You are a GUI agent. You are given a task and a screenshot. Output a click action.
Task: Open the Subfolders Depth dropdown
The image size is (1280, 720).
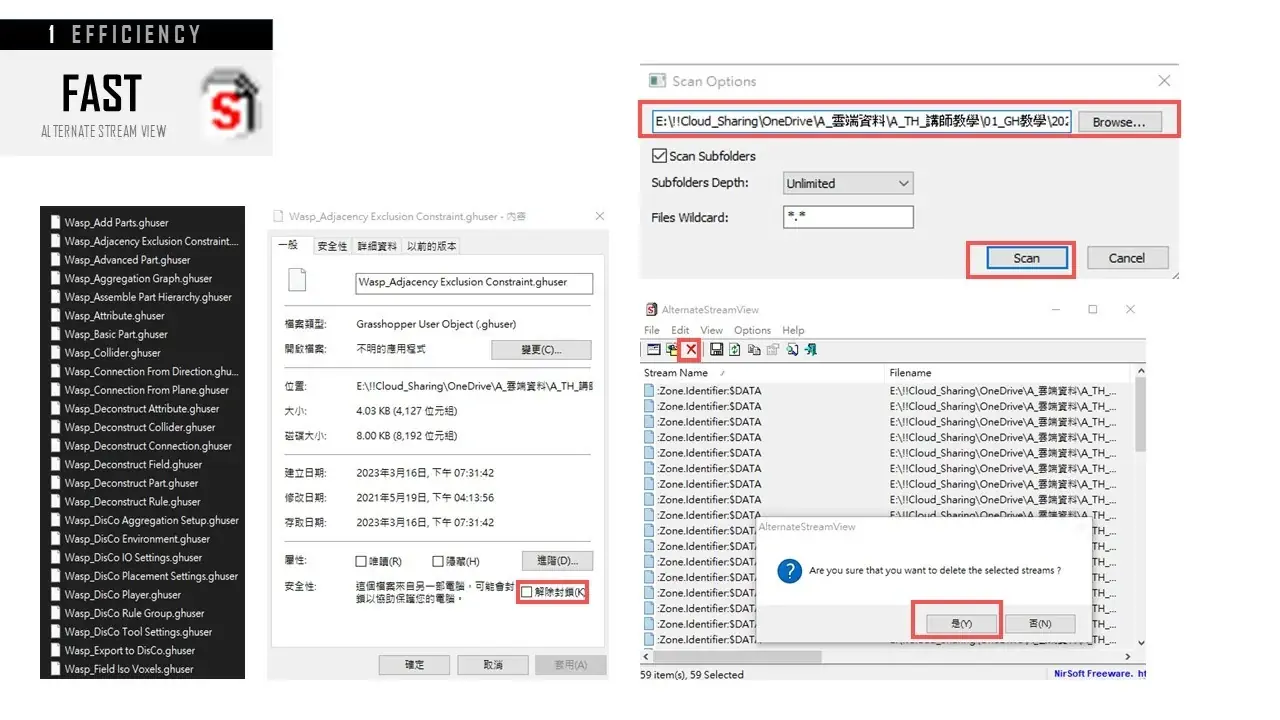[x=848, y=183]
